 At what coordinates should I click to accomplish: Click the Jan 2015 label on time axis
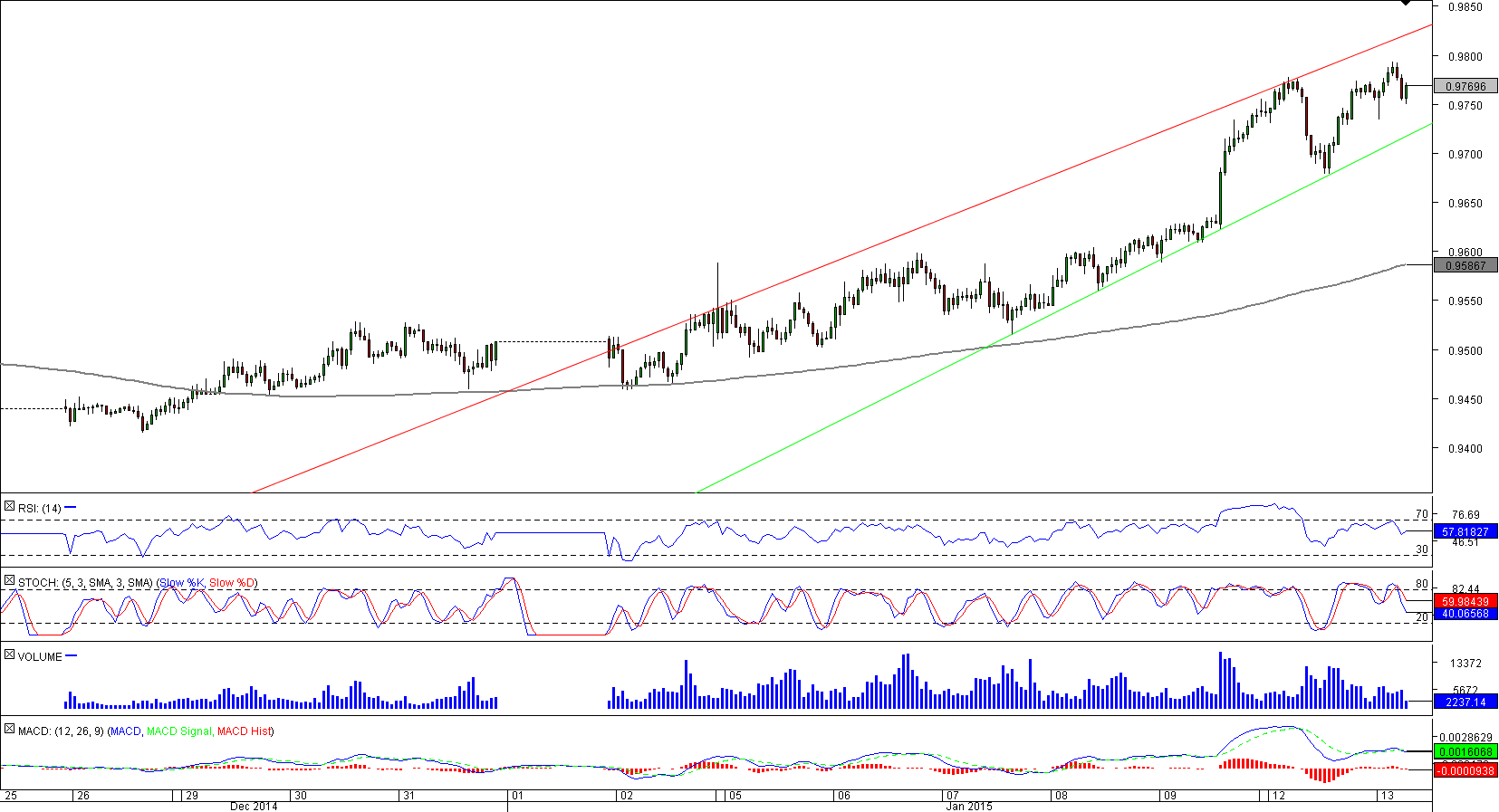tap(968, 806)
